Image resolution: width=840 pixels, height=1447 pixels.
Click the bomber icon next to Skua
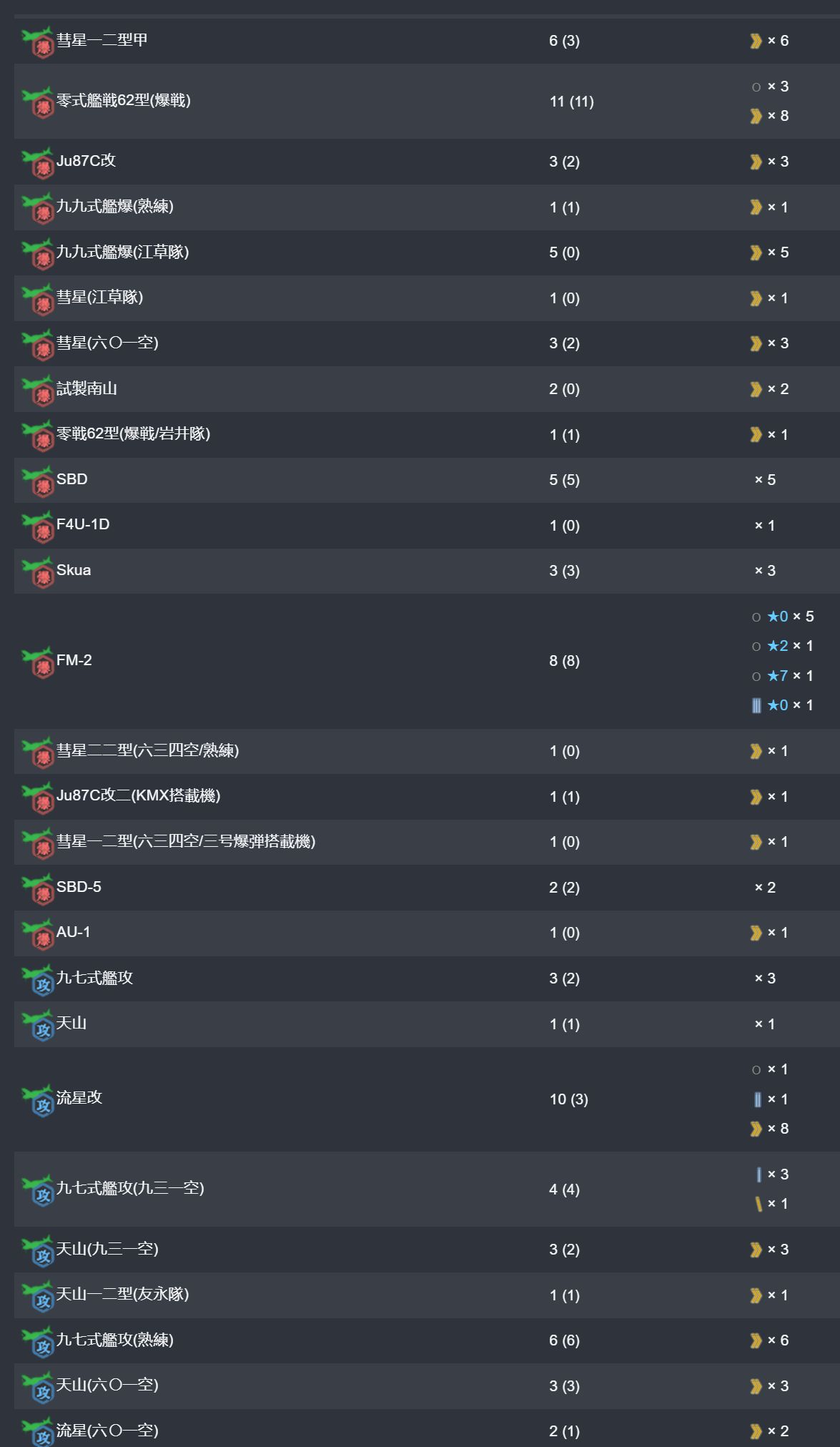(x=38, y=572)
